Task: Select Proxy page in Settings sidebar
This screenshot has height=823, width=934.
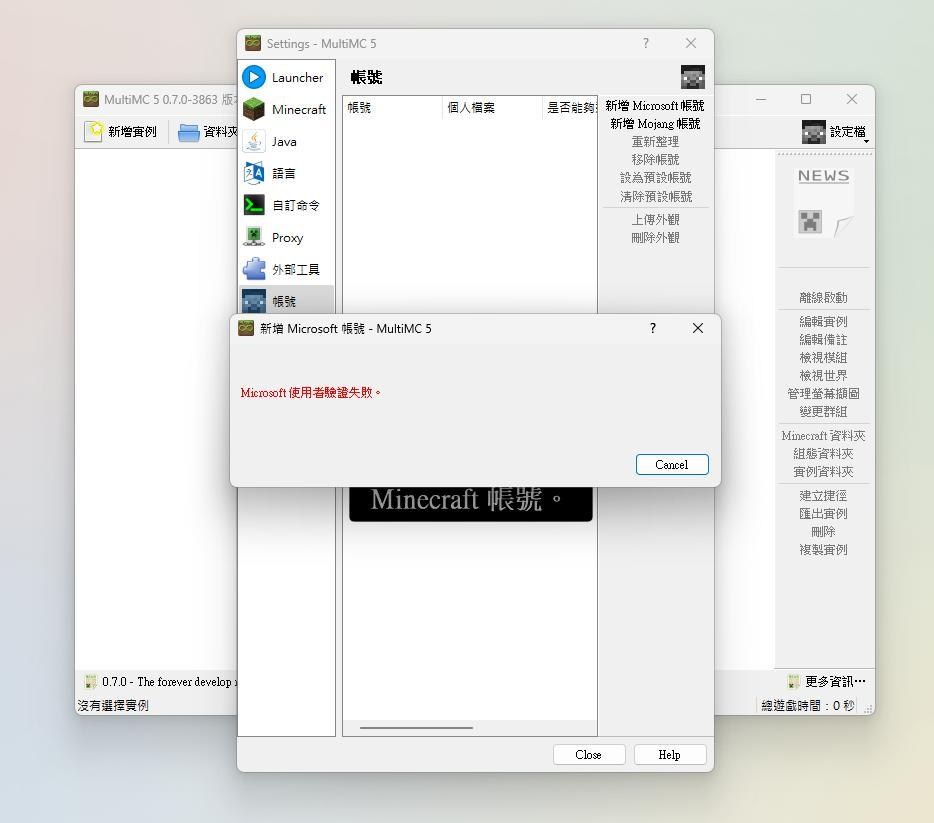Action: (x=287, y=238)
